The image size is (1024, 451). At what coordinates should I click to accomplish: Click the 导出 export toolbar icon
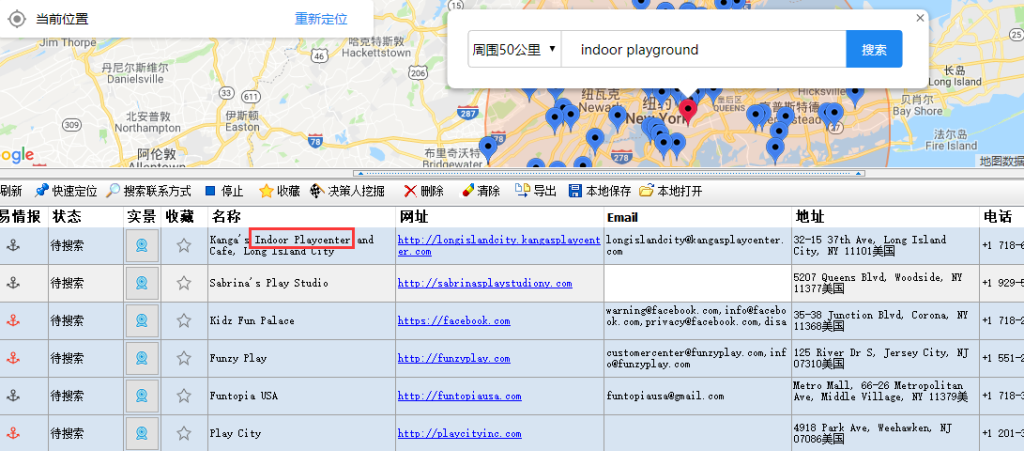tap(522, 191)
